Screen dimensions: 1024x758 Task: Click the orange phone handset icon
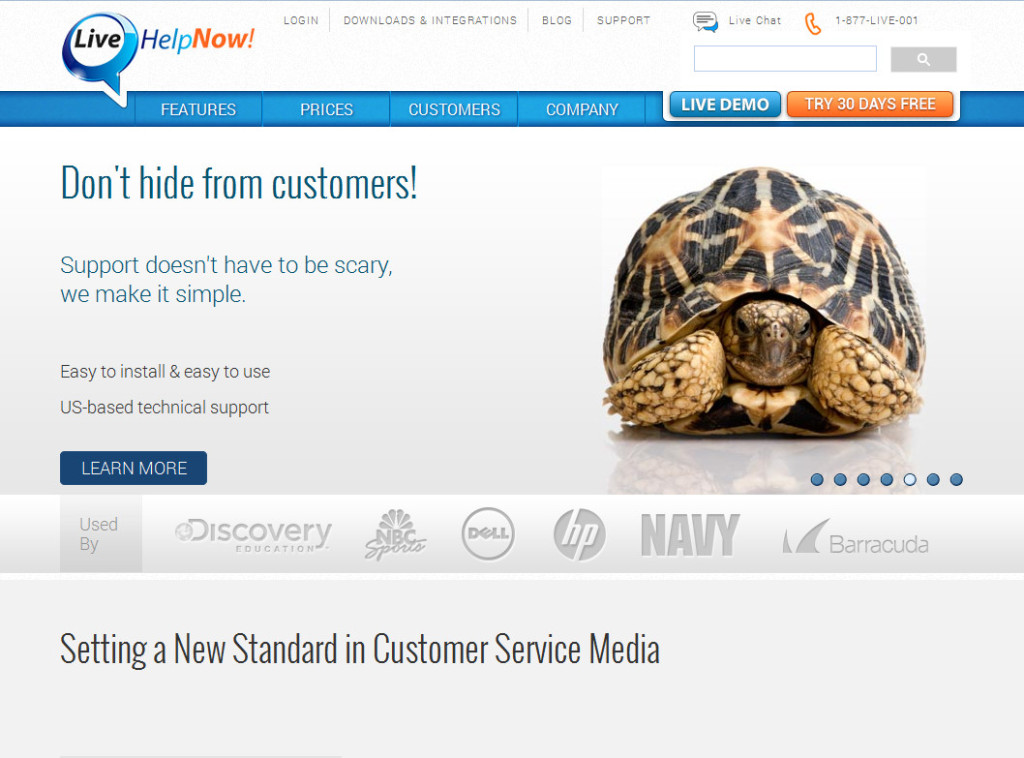coord(812,24)
